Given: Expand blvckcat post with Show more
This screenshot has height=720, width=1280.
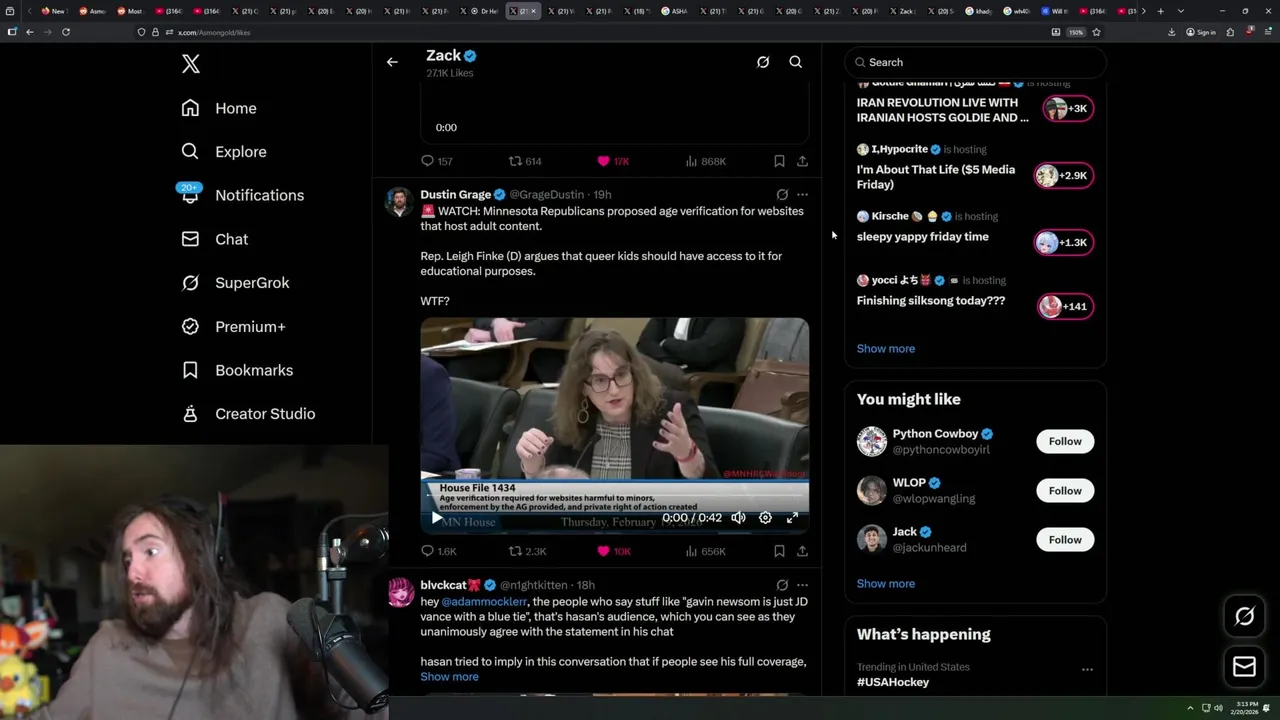Looking at the screenshot, I should [x=449, y=677].
